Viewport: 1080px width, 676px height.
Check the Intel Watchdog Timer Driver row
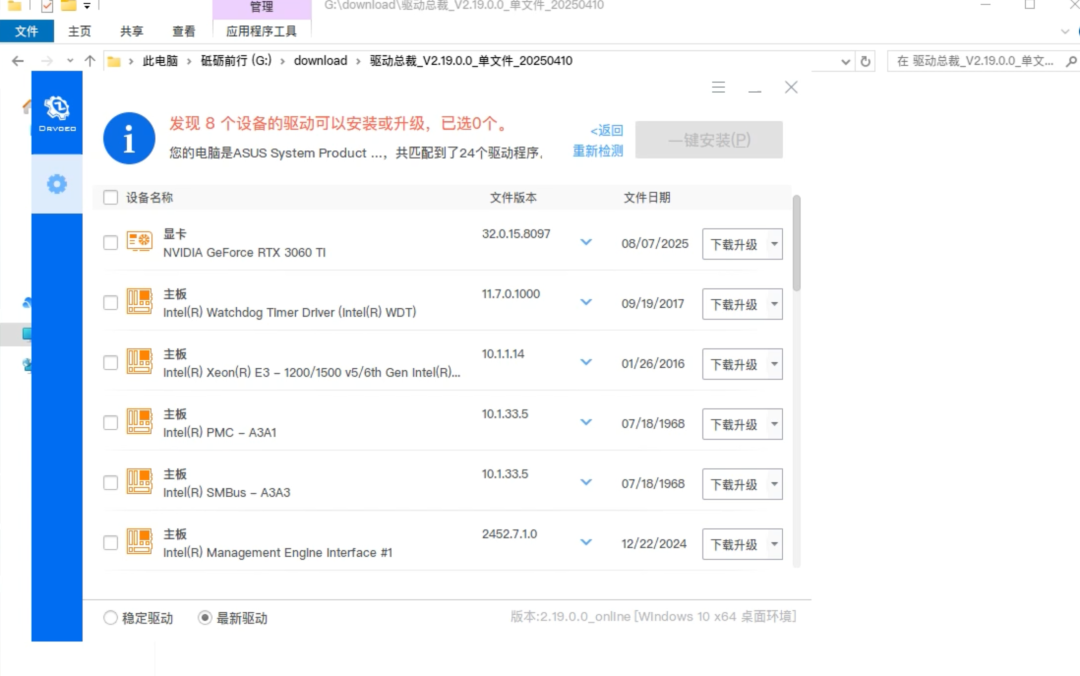[110, 303]
